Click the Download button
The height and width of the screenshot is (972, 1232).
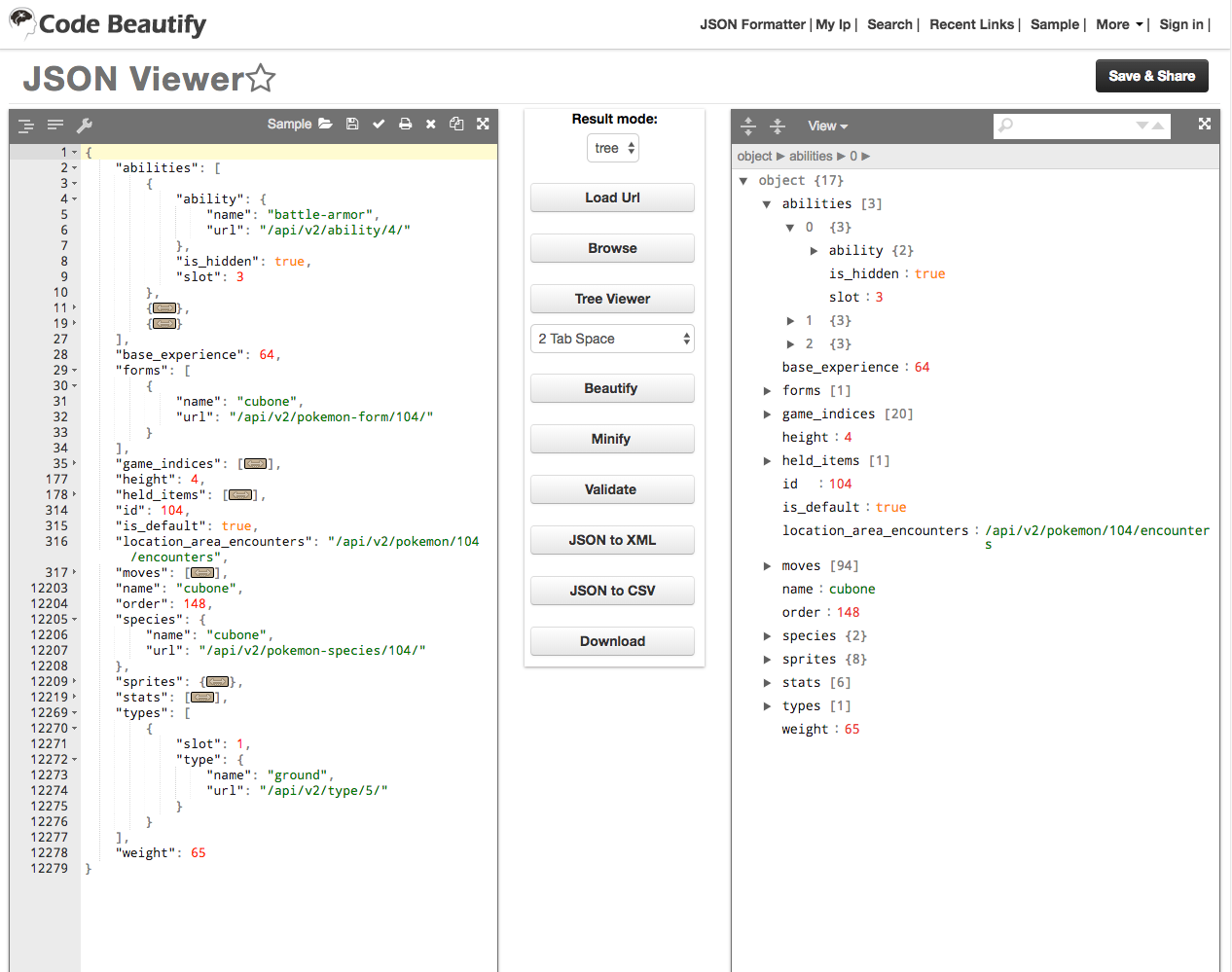(x=612, y=641)
